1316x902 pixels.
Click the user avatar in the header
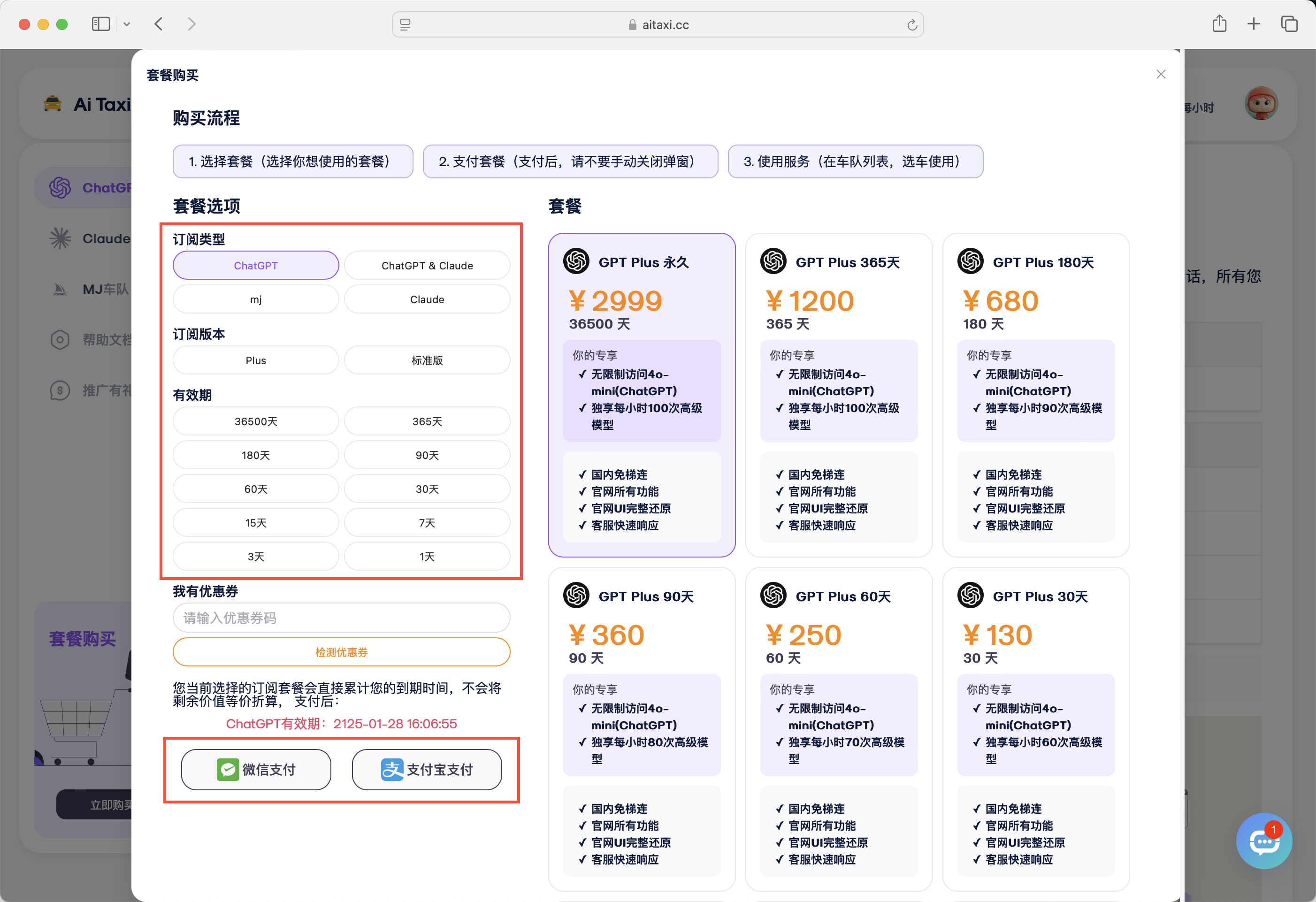(1261, 104)
